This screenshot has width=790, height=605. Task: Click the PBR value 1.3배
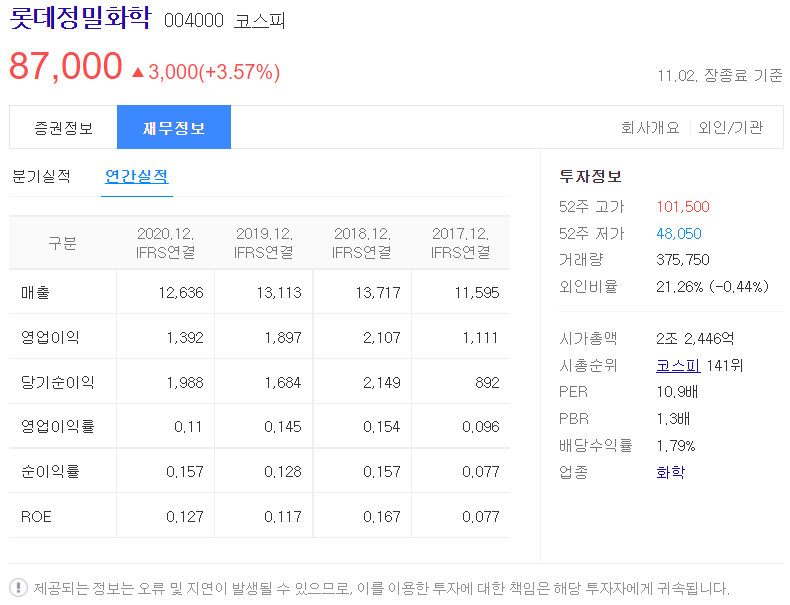pos(673,419)
